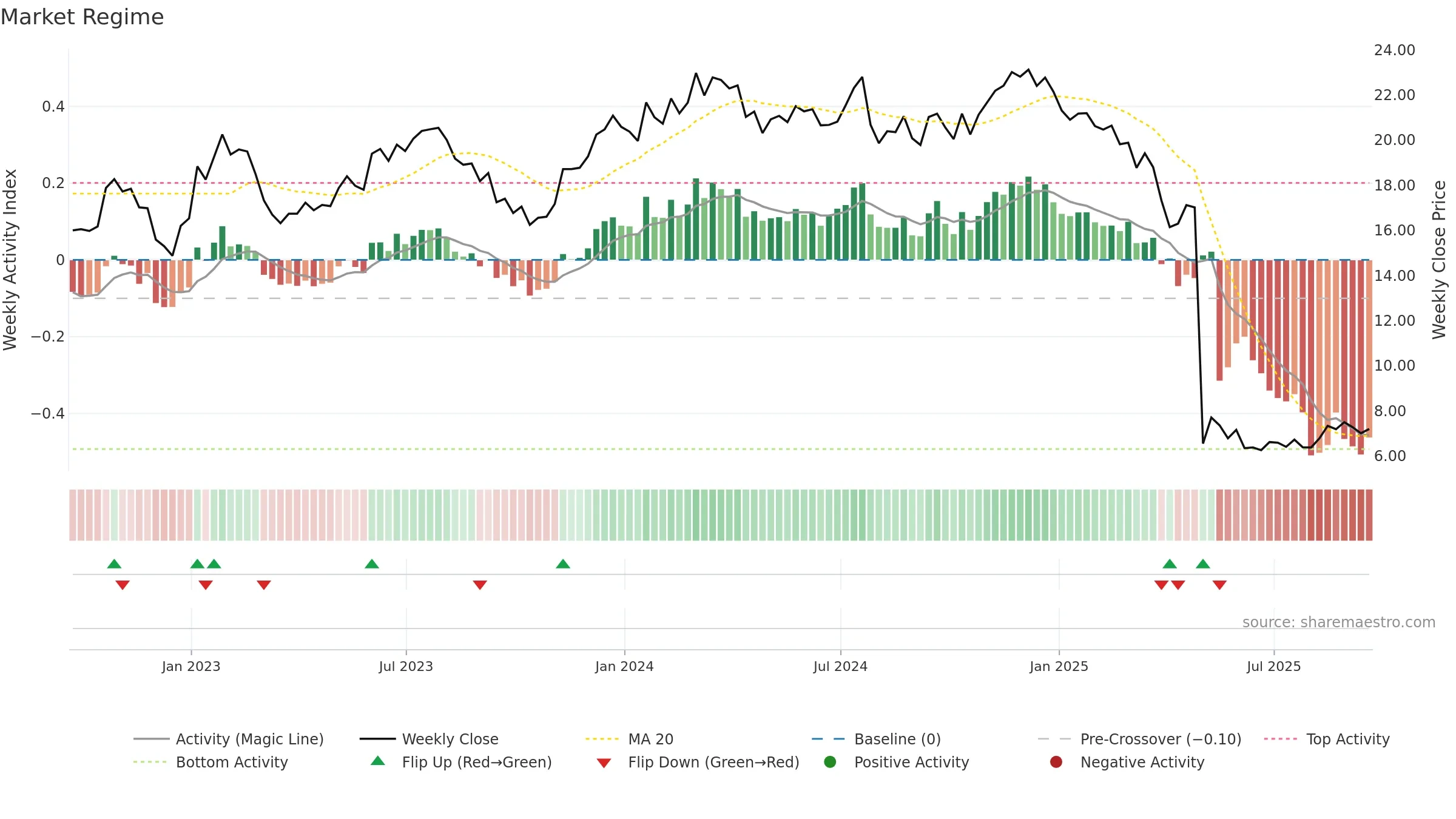
Task: Select the Flip Down marker near March 2023
Action: (264, 585)
